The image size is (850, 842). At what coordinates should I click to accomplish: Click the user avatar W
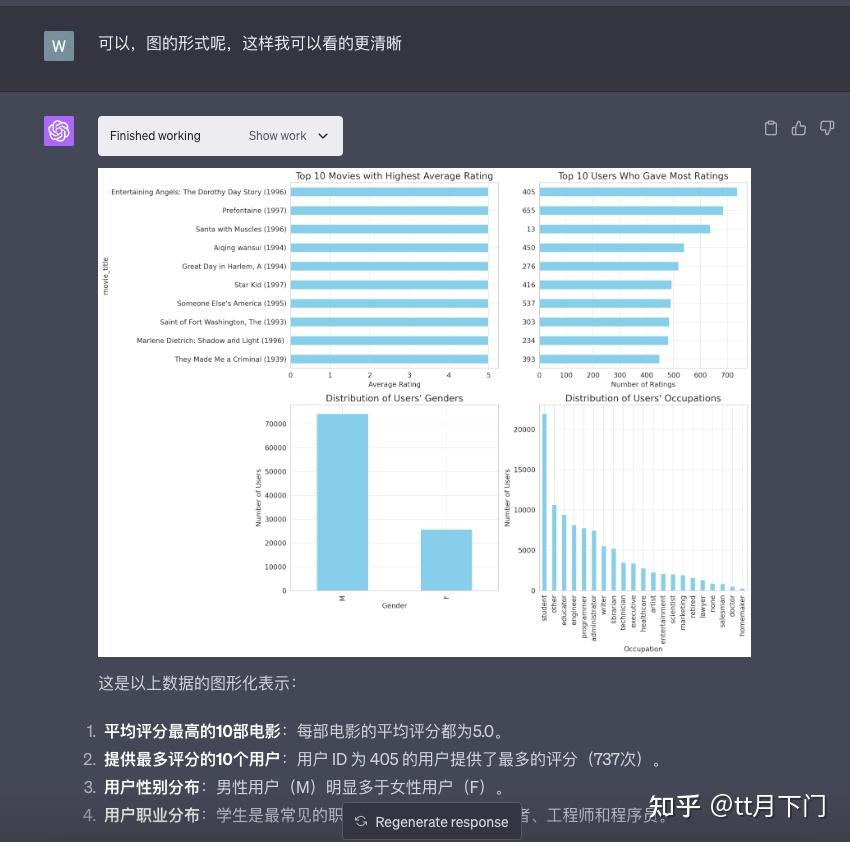(59, 46)
